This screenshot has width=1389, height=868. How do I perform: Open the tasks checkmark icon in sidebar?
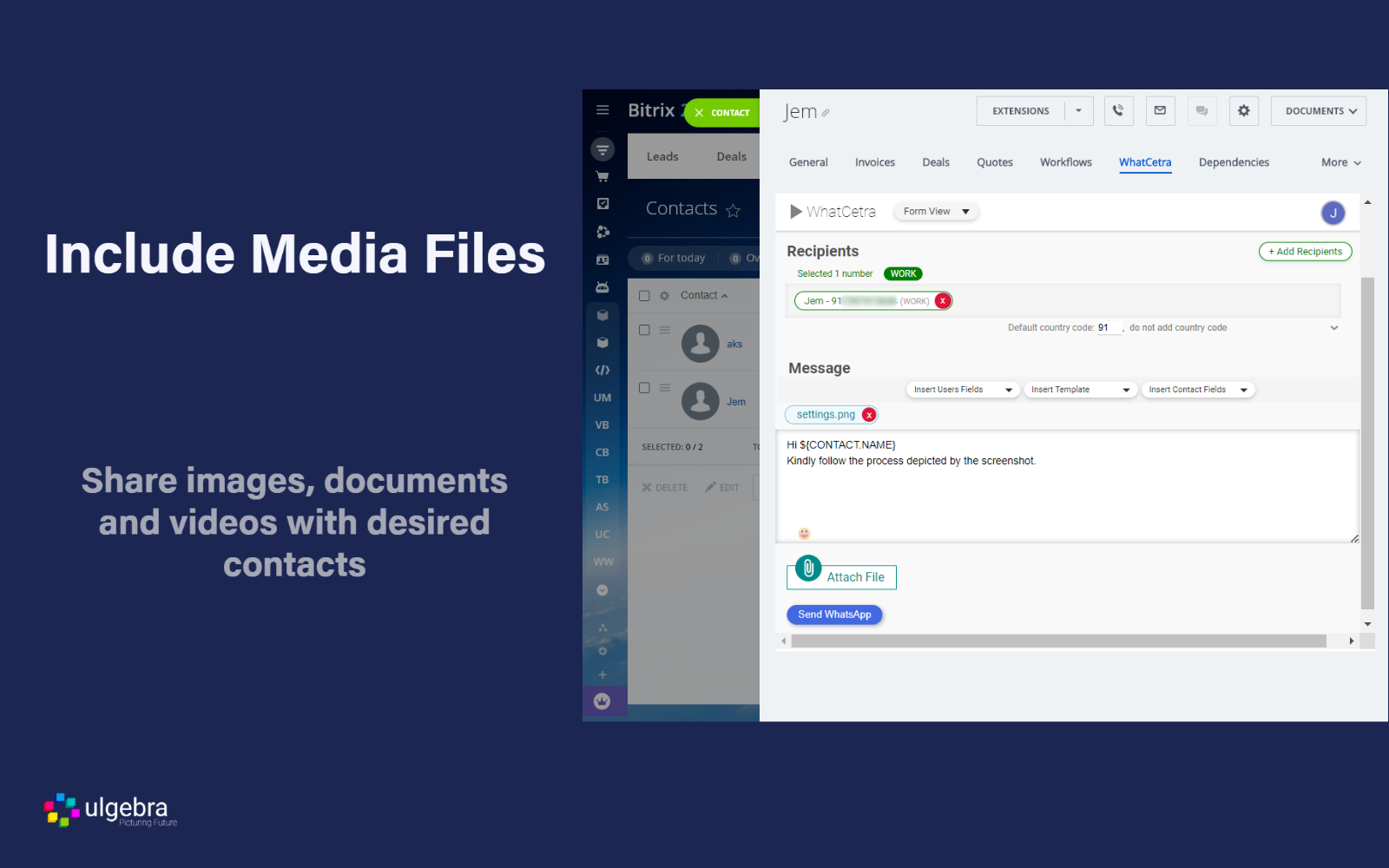602,203
